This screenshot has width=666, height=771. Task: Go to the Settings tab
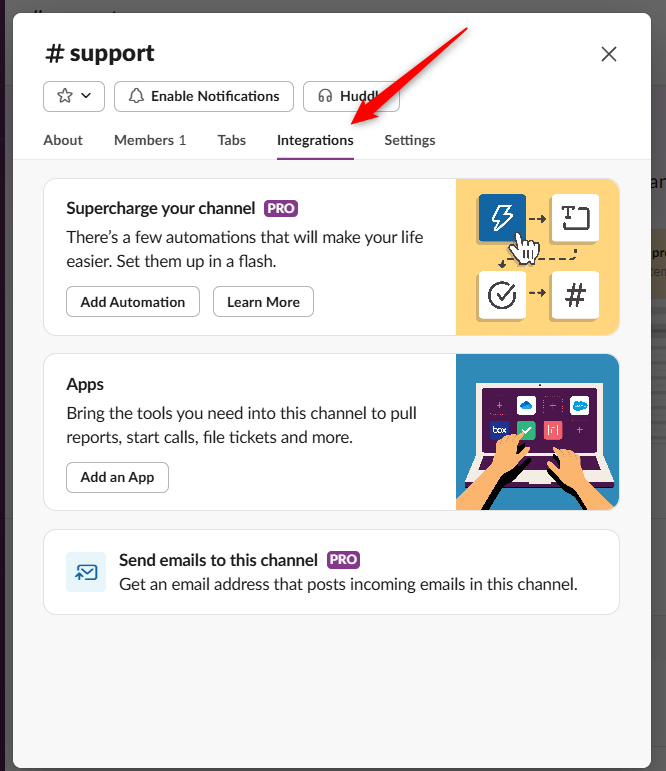[409, 140]
